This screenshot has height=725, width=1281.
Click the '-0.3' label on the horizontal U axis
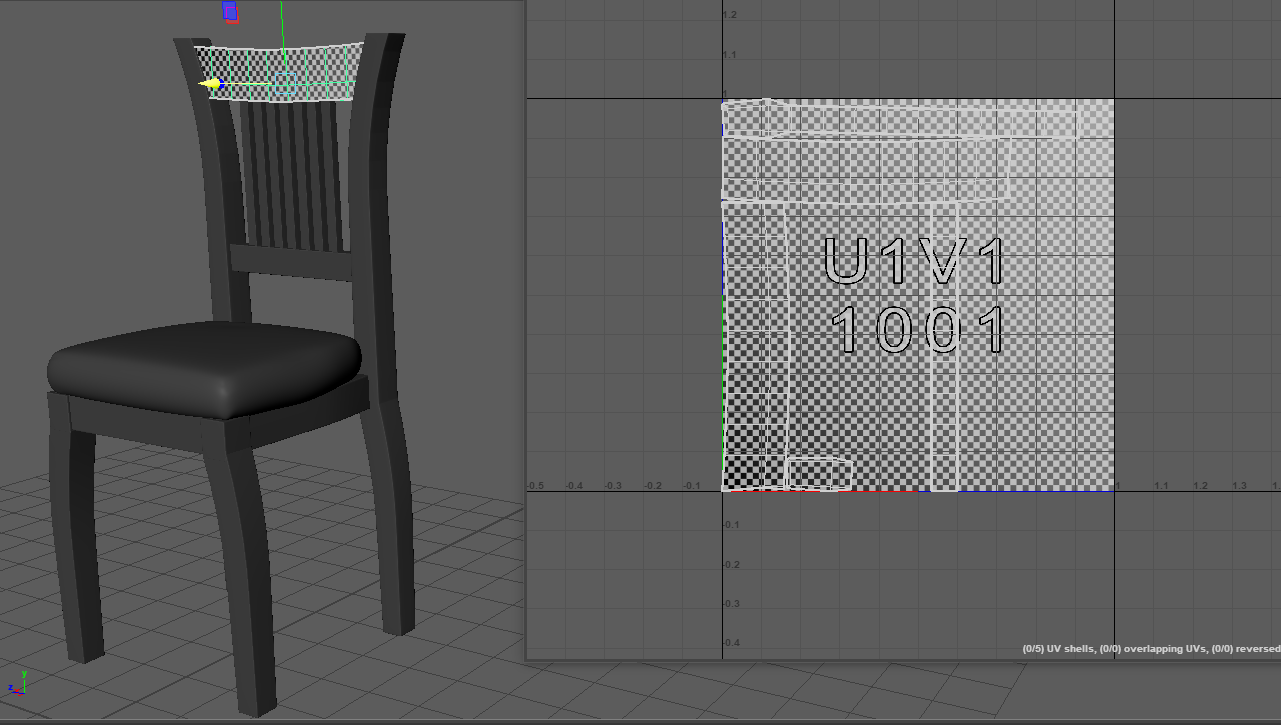pyautogui.click(x=613, y=486)
